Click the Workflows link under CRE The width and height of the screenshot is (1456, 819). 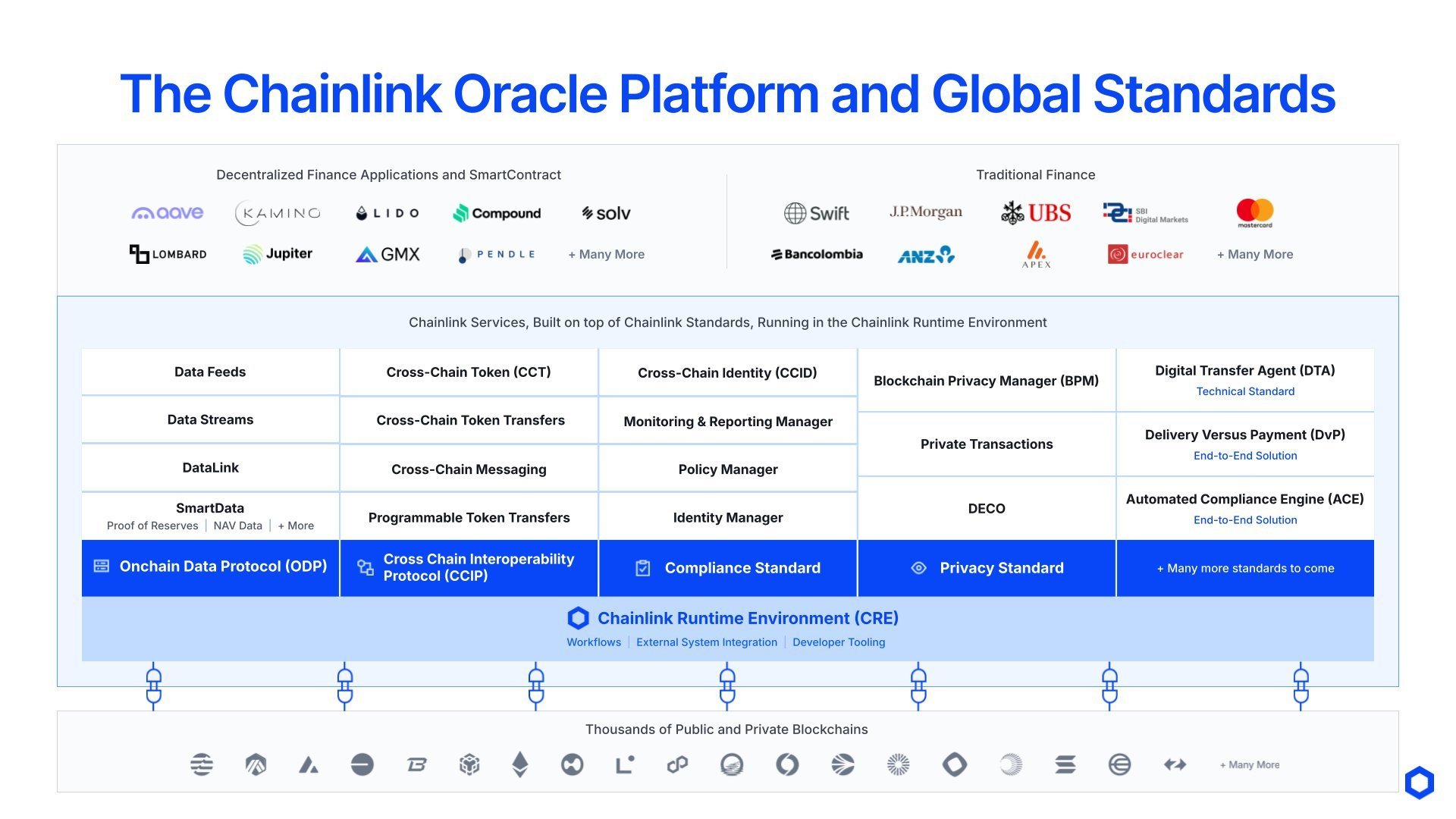point(593,642)
